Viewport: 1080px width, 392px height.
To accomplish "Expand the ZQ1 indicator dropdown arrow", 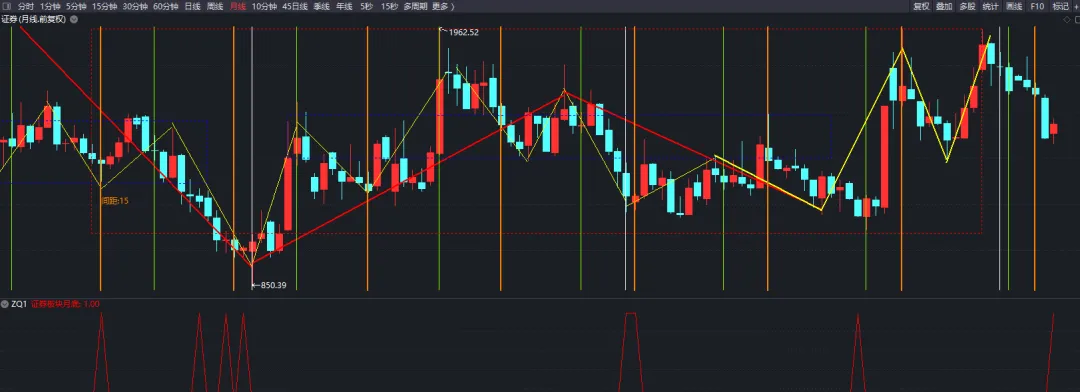I will 5,304.
